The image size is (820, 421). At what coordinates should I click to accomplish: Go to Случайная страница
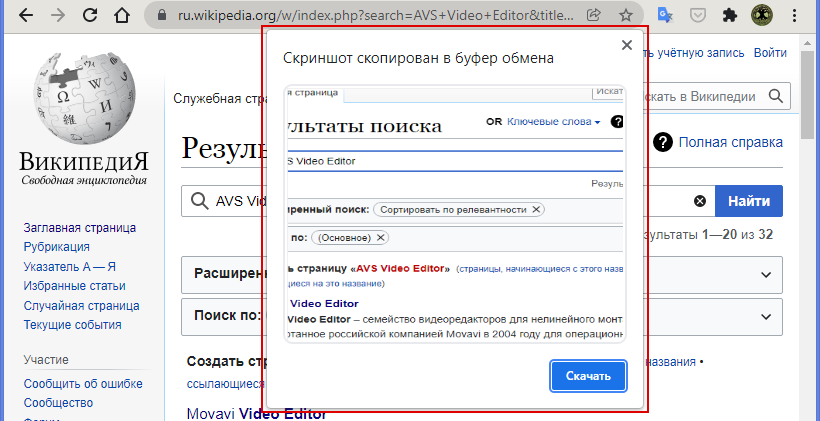[x=81, y=305]
